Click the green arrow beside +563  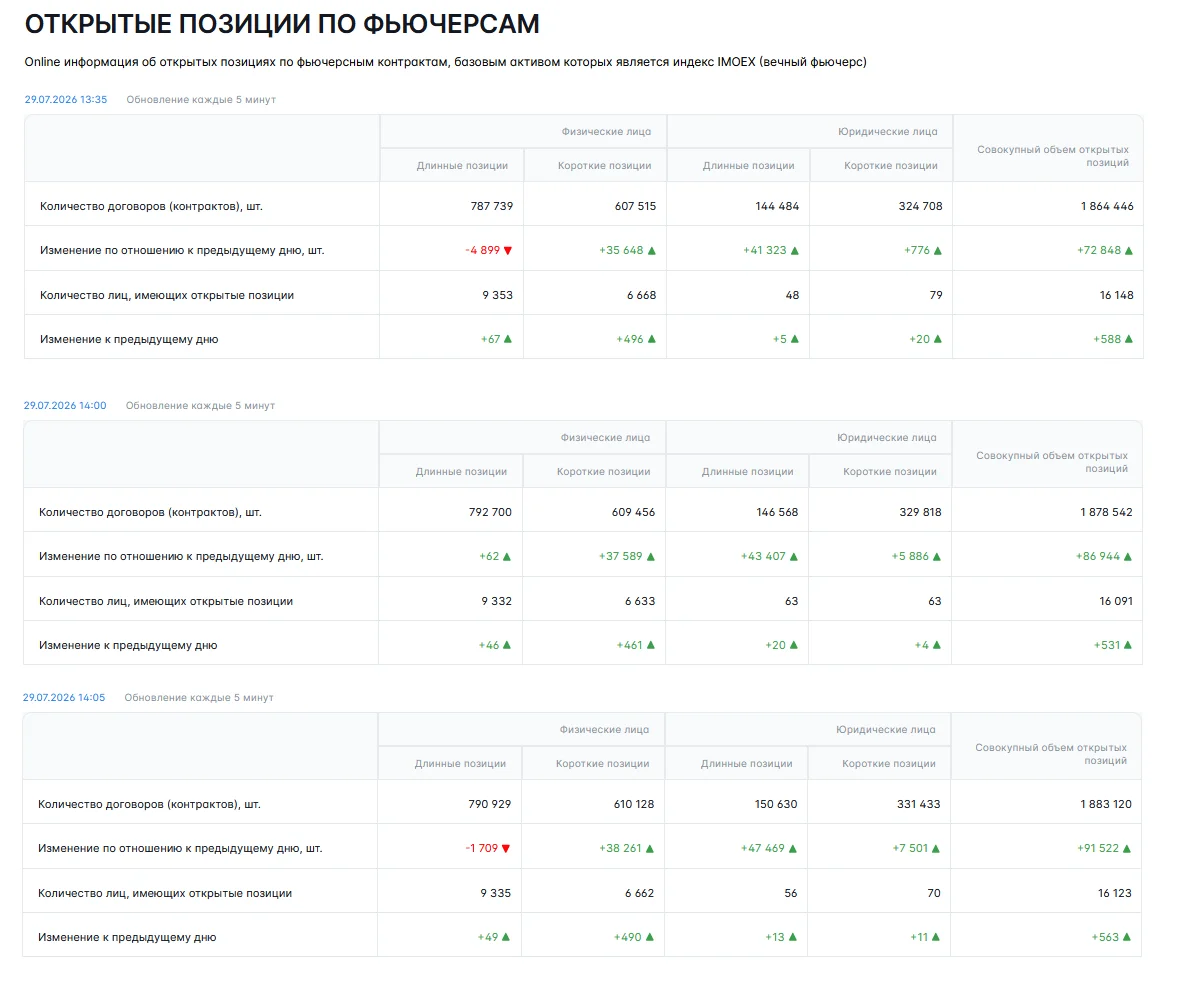coord(1127,937)
